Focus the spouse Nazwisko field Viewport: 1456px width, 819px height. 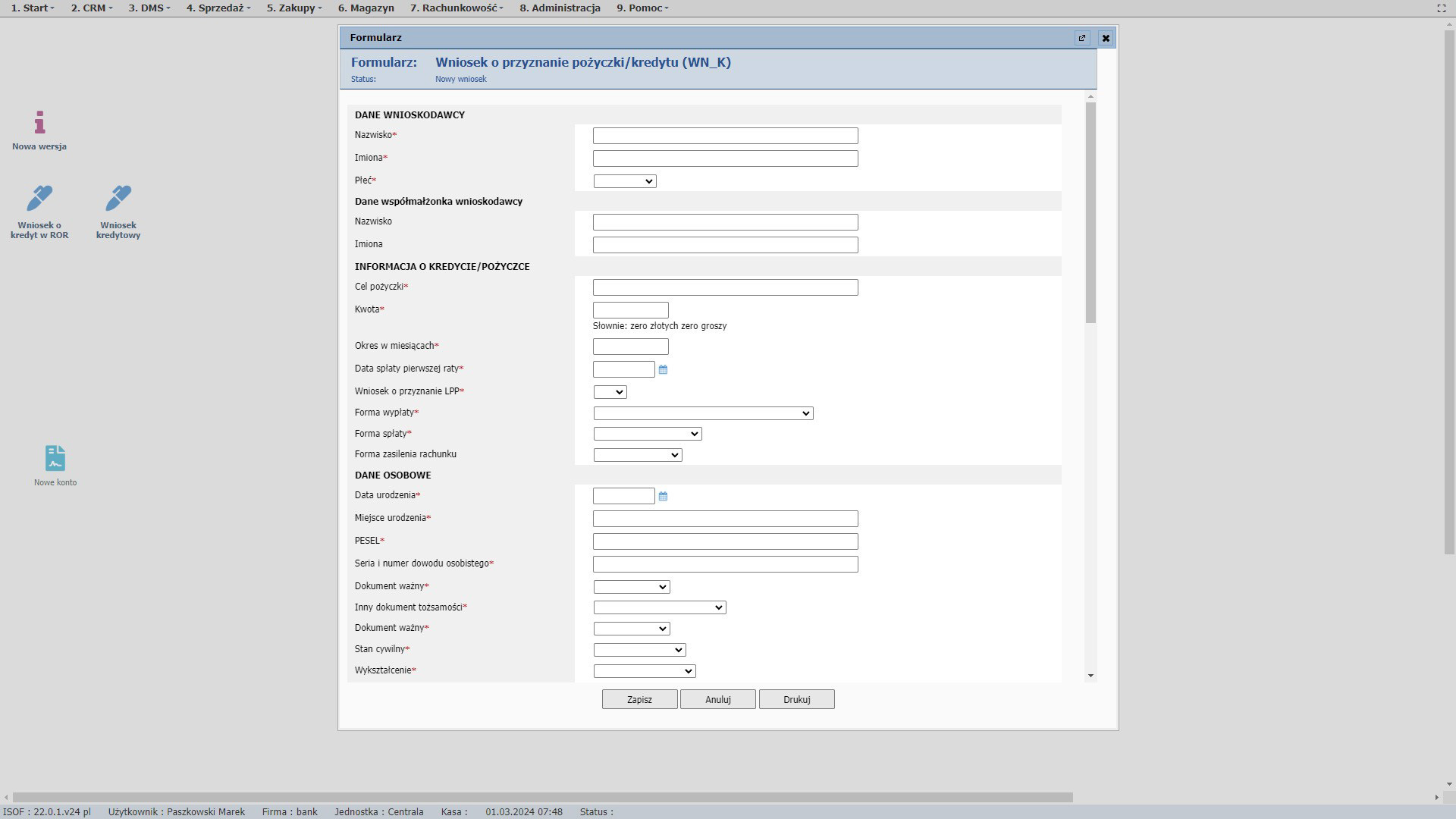point(726,222)
